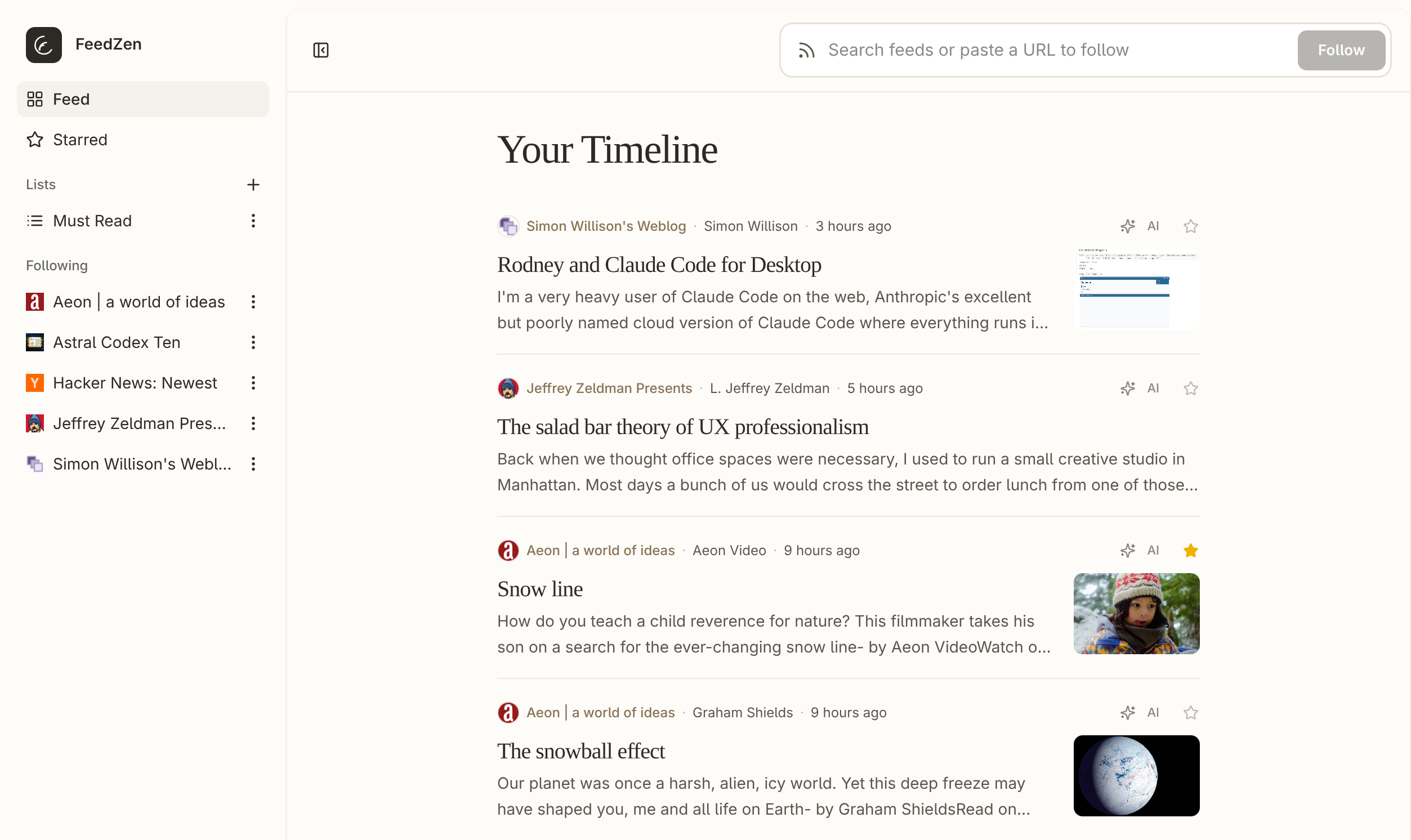
Task: Click Aeon favicon in Following list
Action: coord(35,302)
